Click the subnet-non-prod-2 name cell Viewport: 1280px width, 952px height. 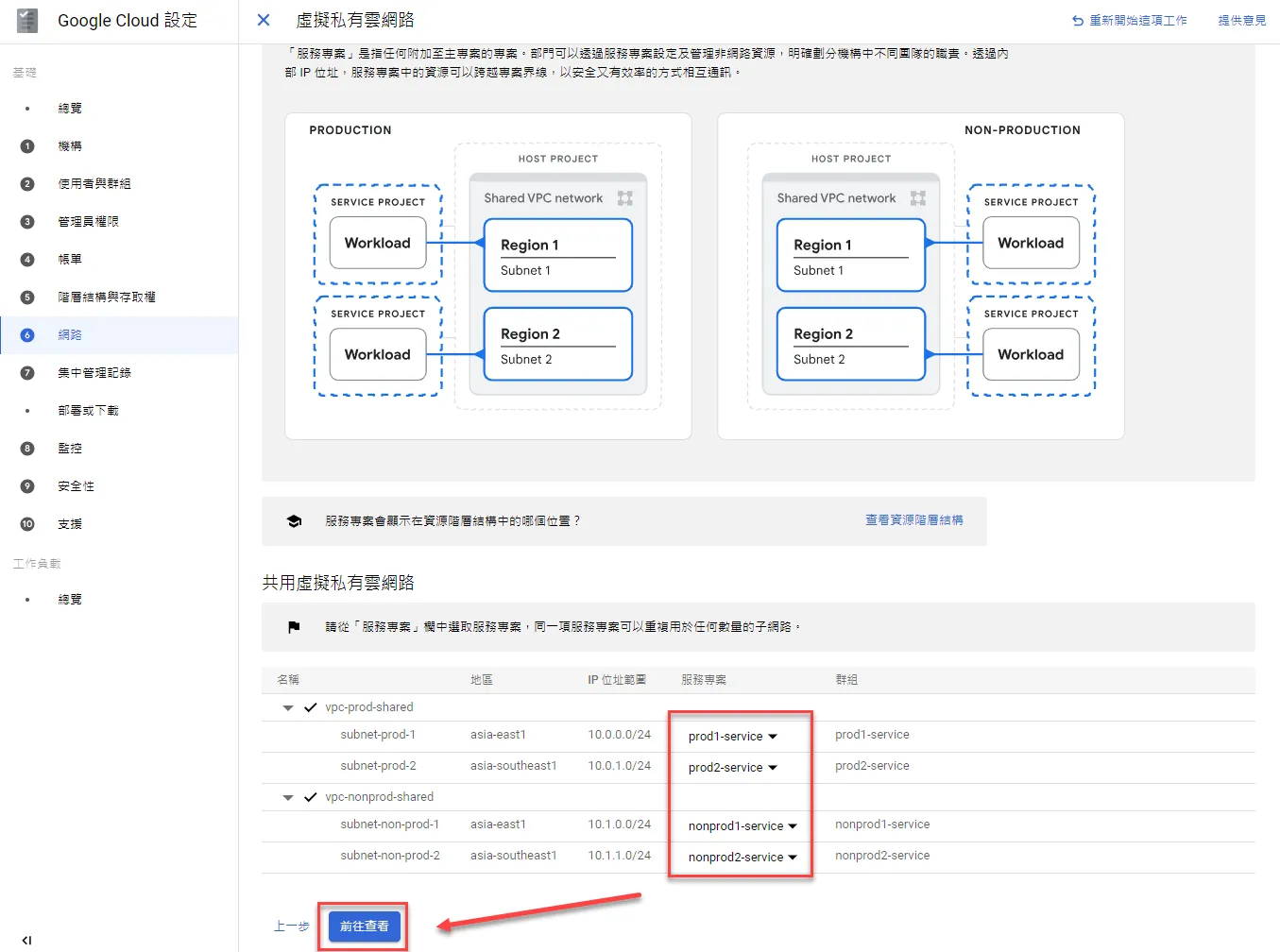coord(390,856)
